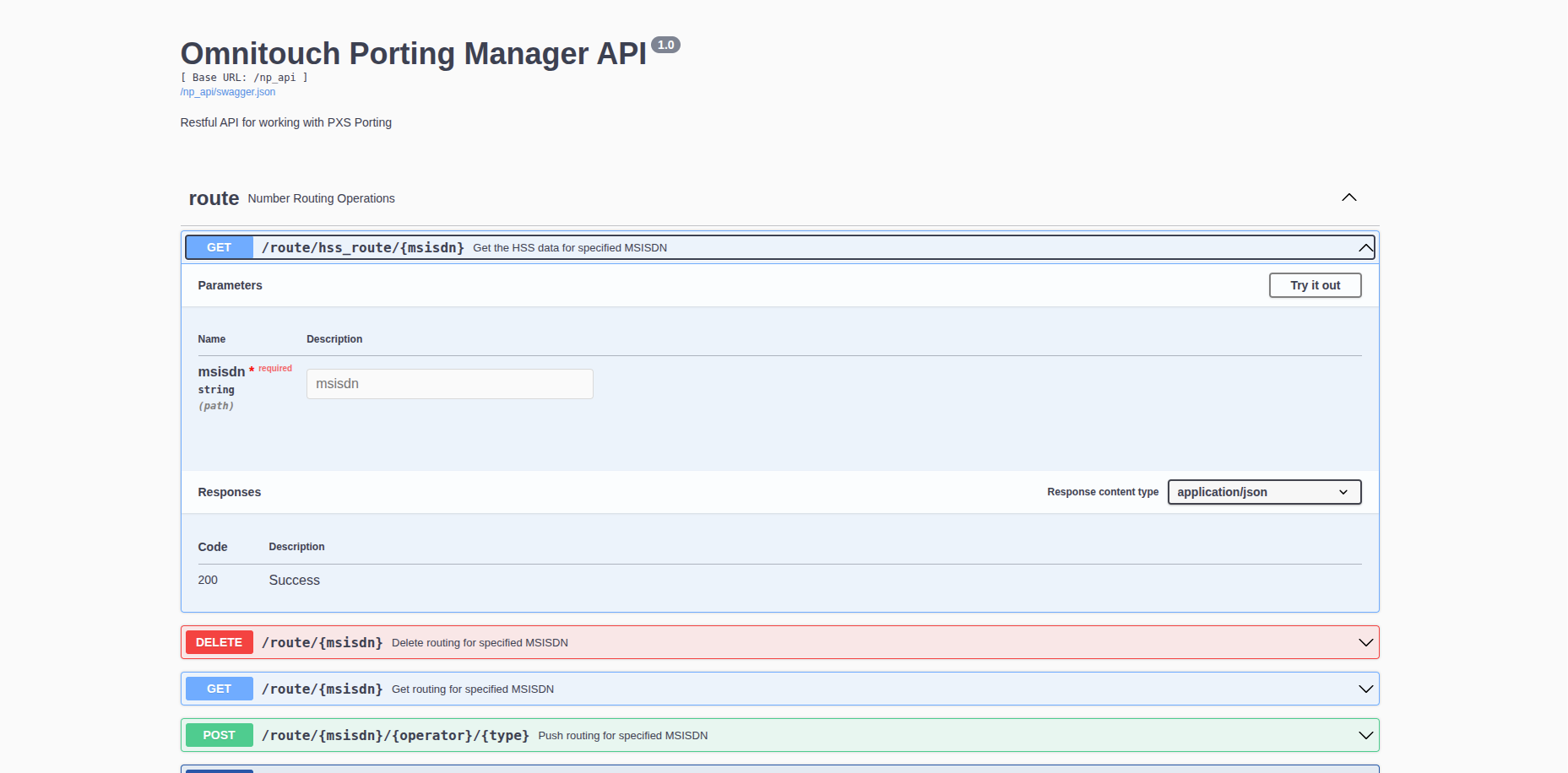Click 'Delete routing for specified MSISDN' summary
This screenshot has width=1568, height=773.
click(480, 642)
